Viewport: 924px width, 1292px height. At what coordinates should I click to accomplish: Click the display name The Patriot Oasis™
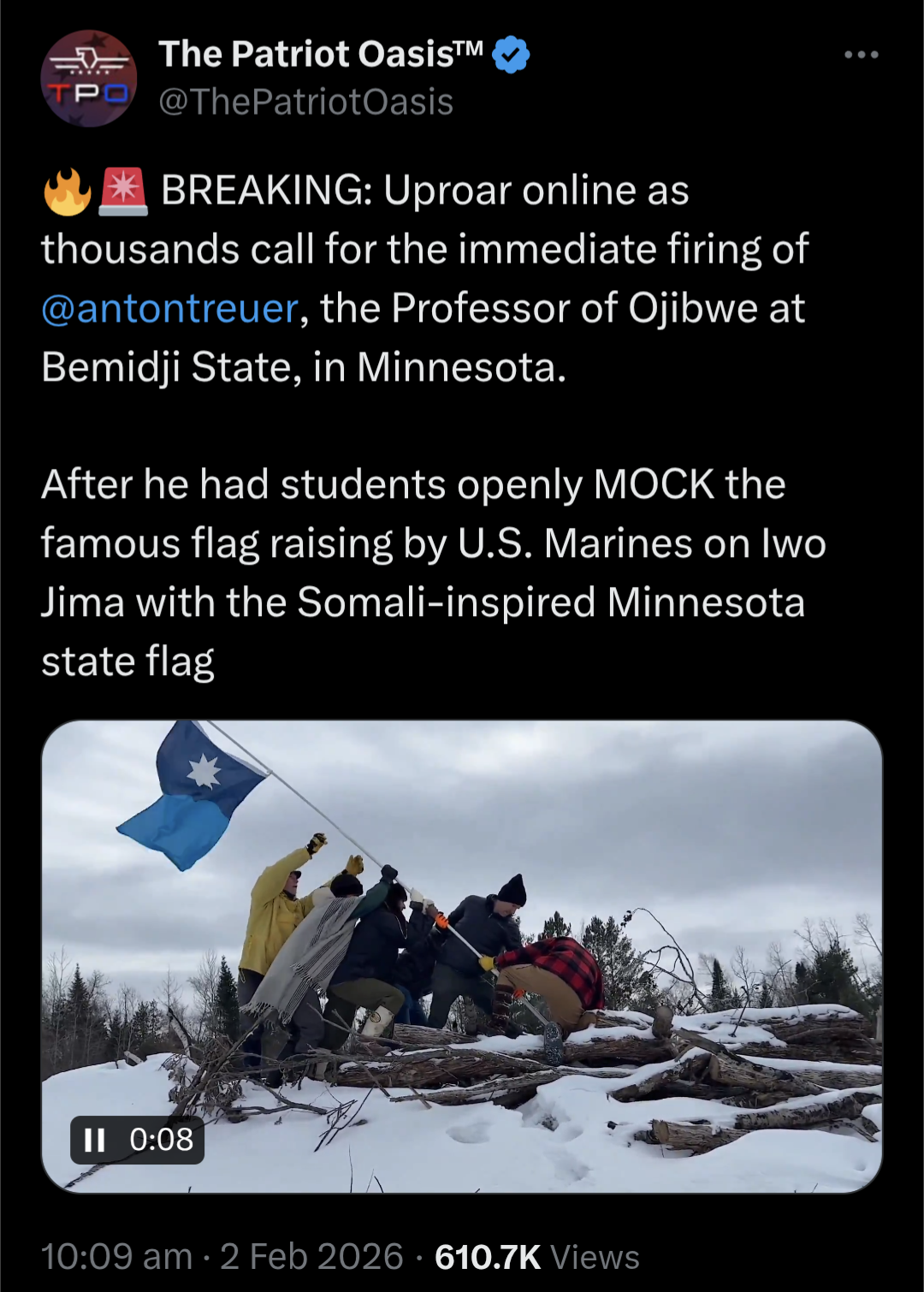(321, 54)
